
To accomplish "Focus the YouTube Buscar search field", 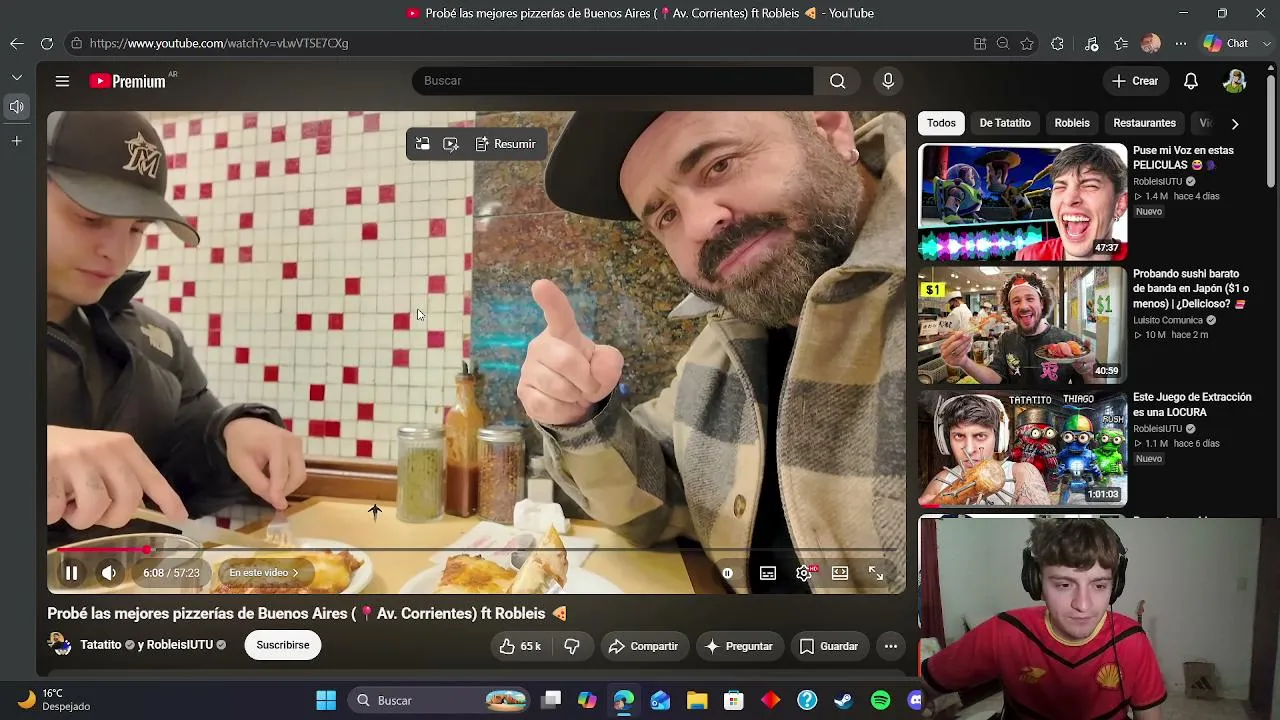I will pos(612,81).
